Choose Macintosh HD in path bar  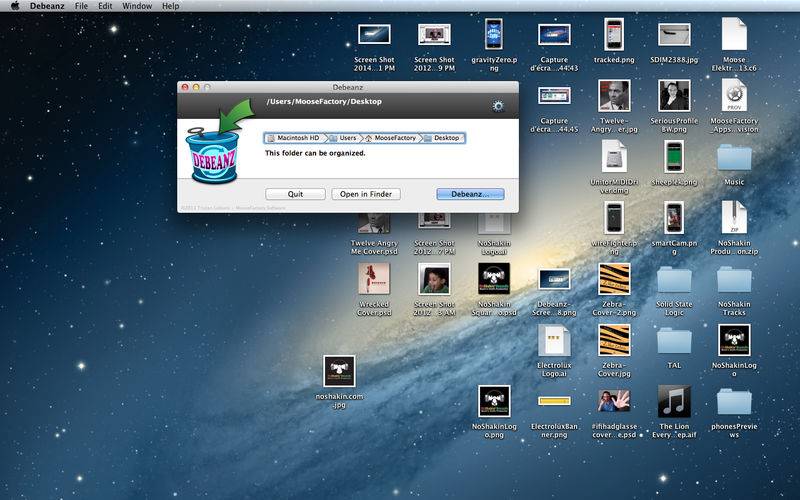coord(294,138)
